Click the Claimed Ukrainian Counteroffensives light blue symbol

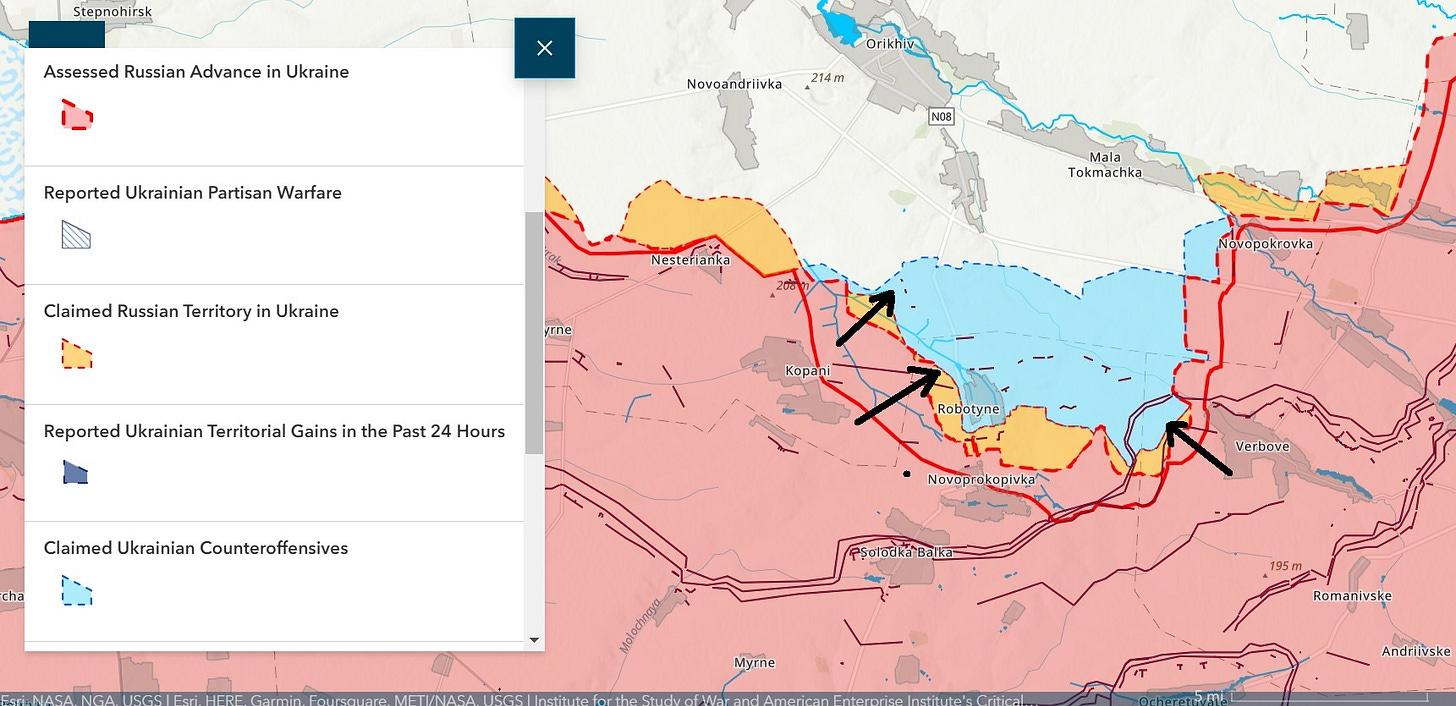pos(77,590)
